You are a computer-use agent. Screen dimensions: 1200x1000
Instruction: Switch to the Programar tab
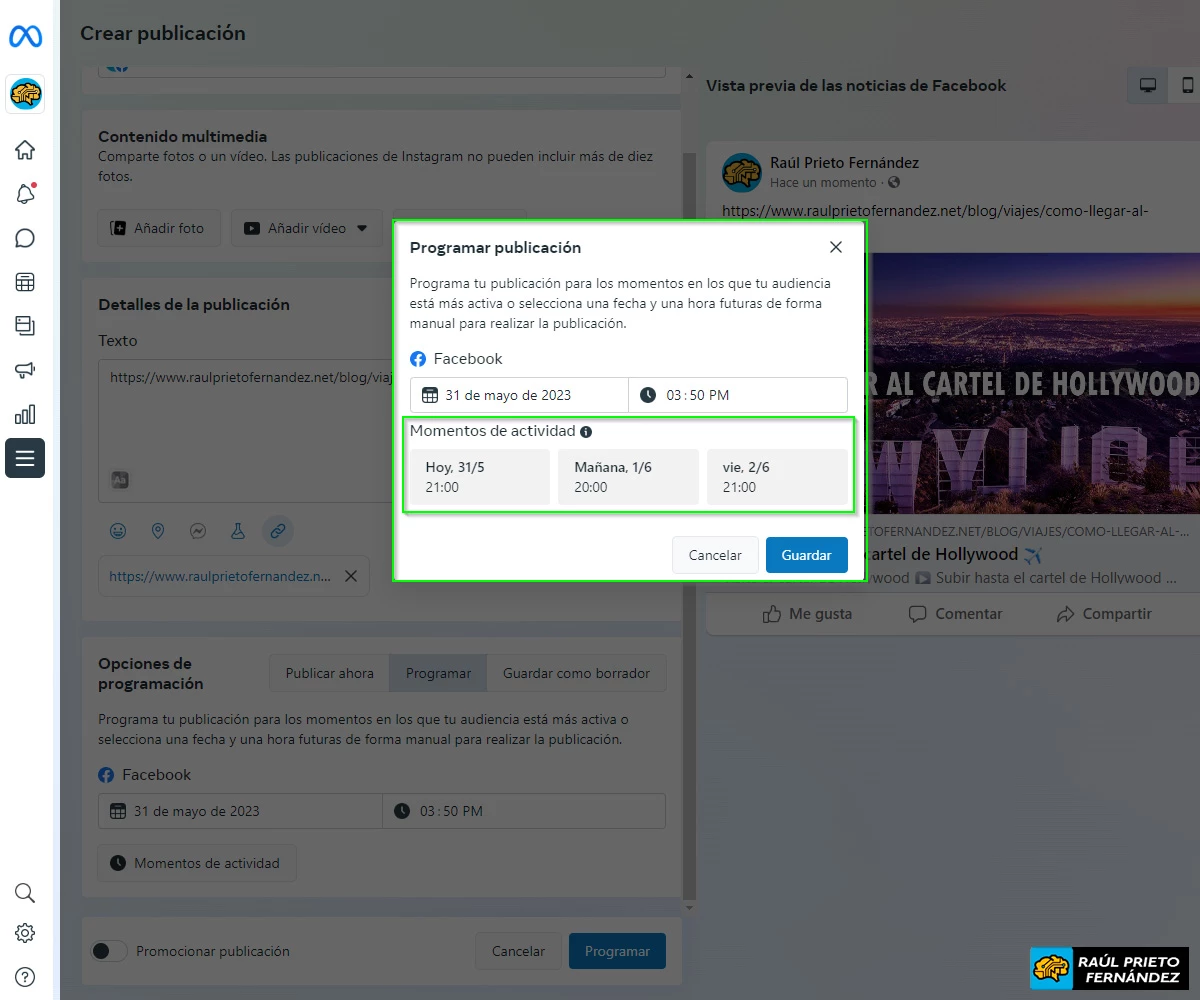point(437,673)
